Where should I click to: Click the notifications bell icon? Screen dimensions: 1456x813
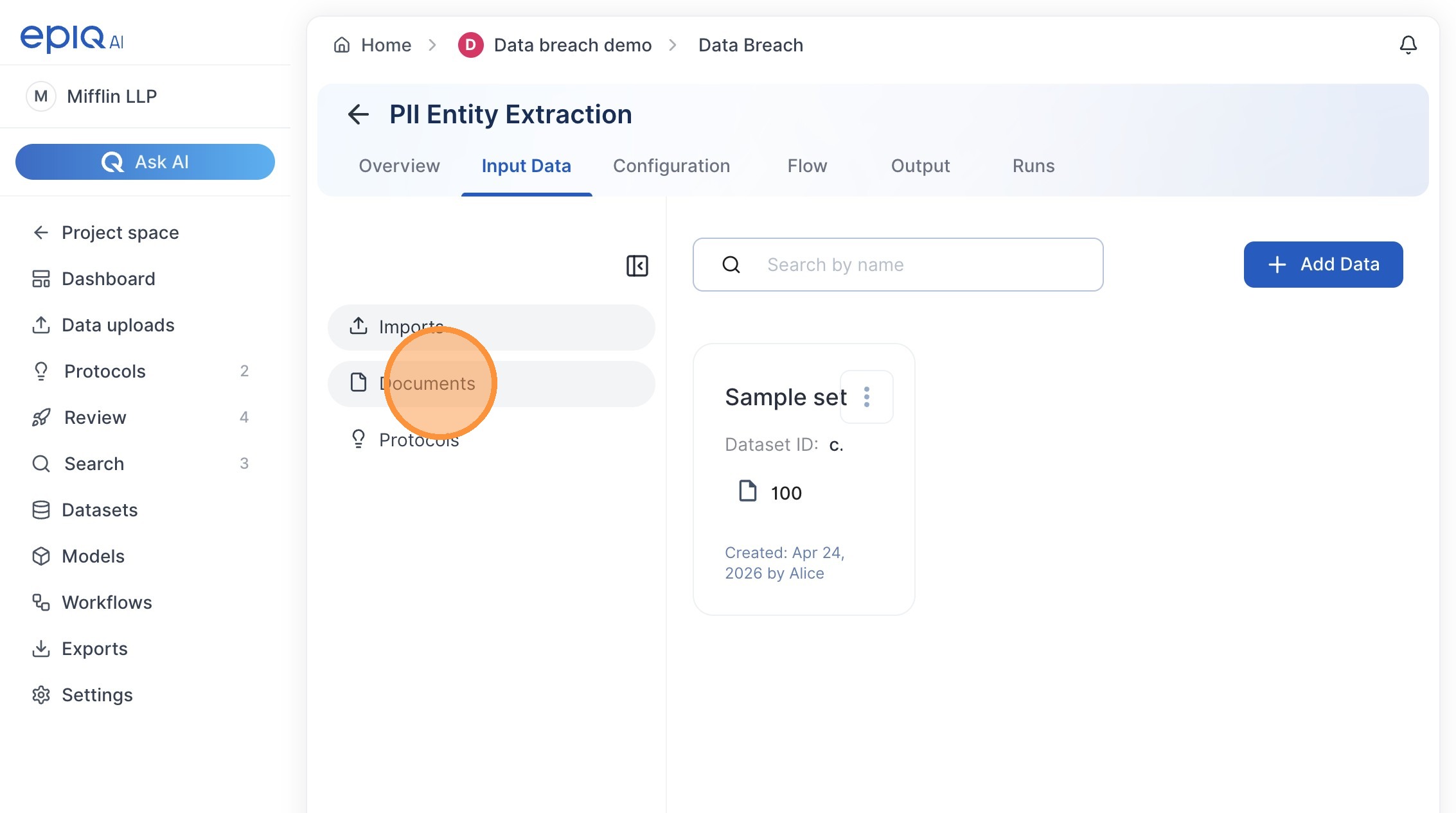point(1408,45)
